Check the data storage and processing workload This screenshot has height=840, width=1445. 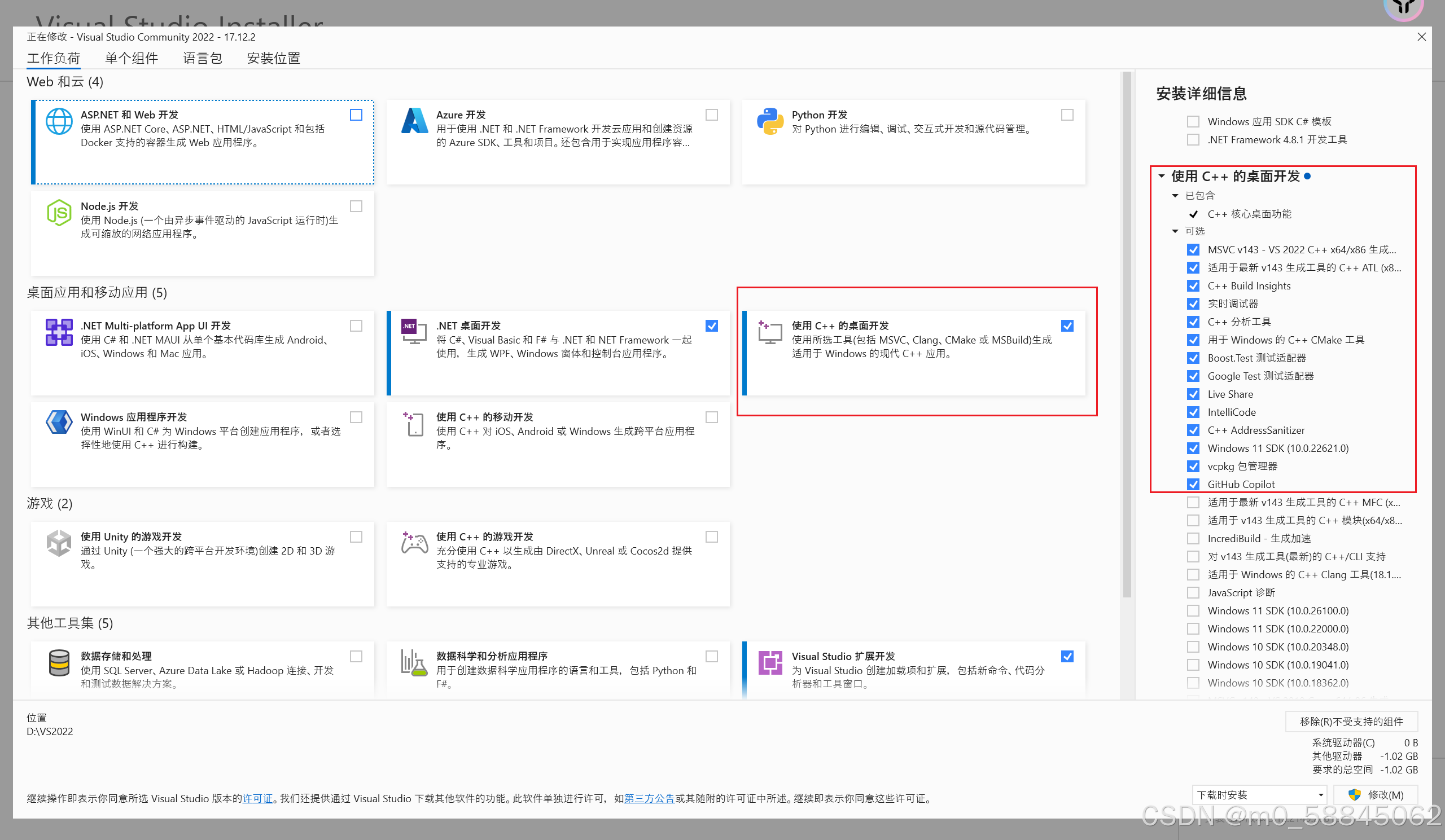(356, 656)
